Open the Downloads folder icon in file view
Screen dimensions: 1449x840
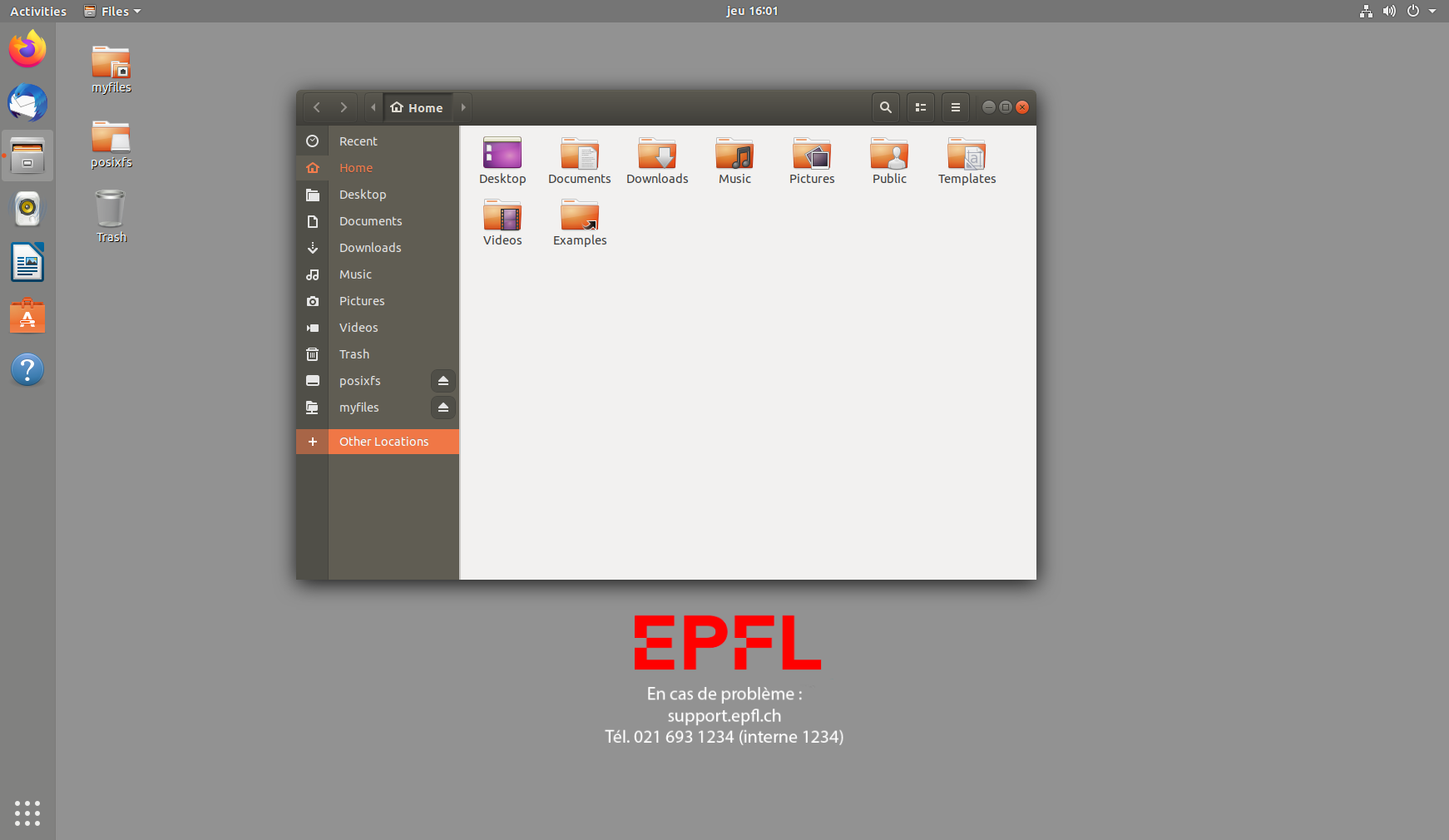coord(657,161)
